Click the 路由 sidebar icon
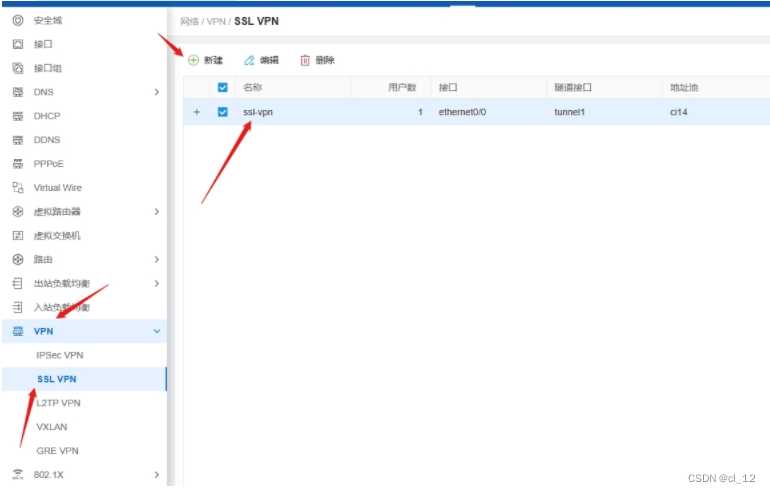 tap(18, 259)
